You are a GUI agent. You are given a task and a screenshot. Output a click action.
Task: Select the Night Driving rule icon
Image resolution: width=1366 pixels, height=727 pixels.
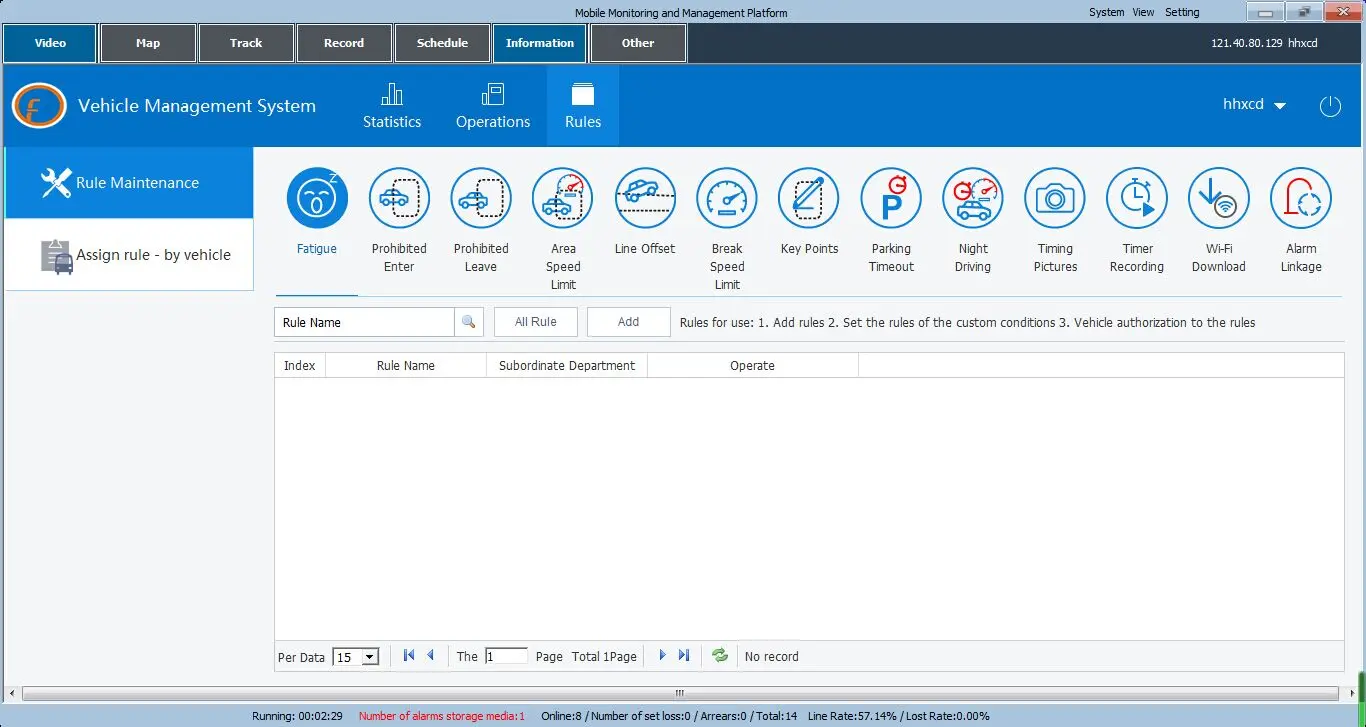973,199
